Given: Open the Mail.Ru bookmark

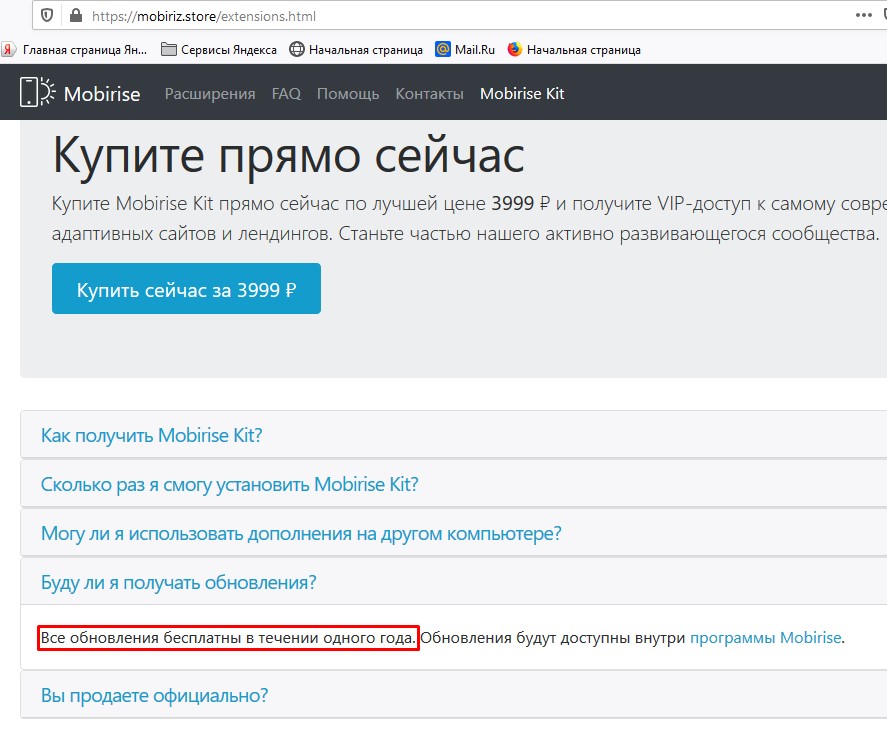Looking at the screenshot, I should [465, 50].
